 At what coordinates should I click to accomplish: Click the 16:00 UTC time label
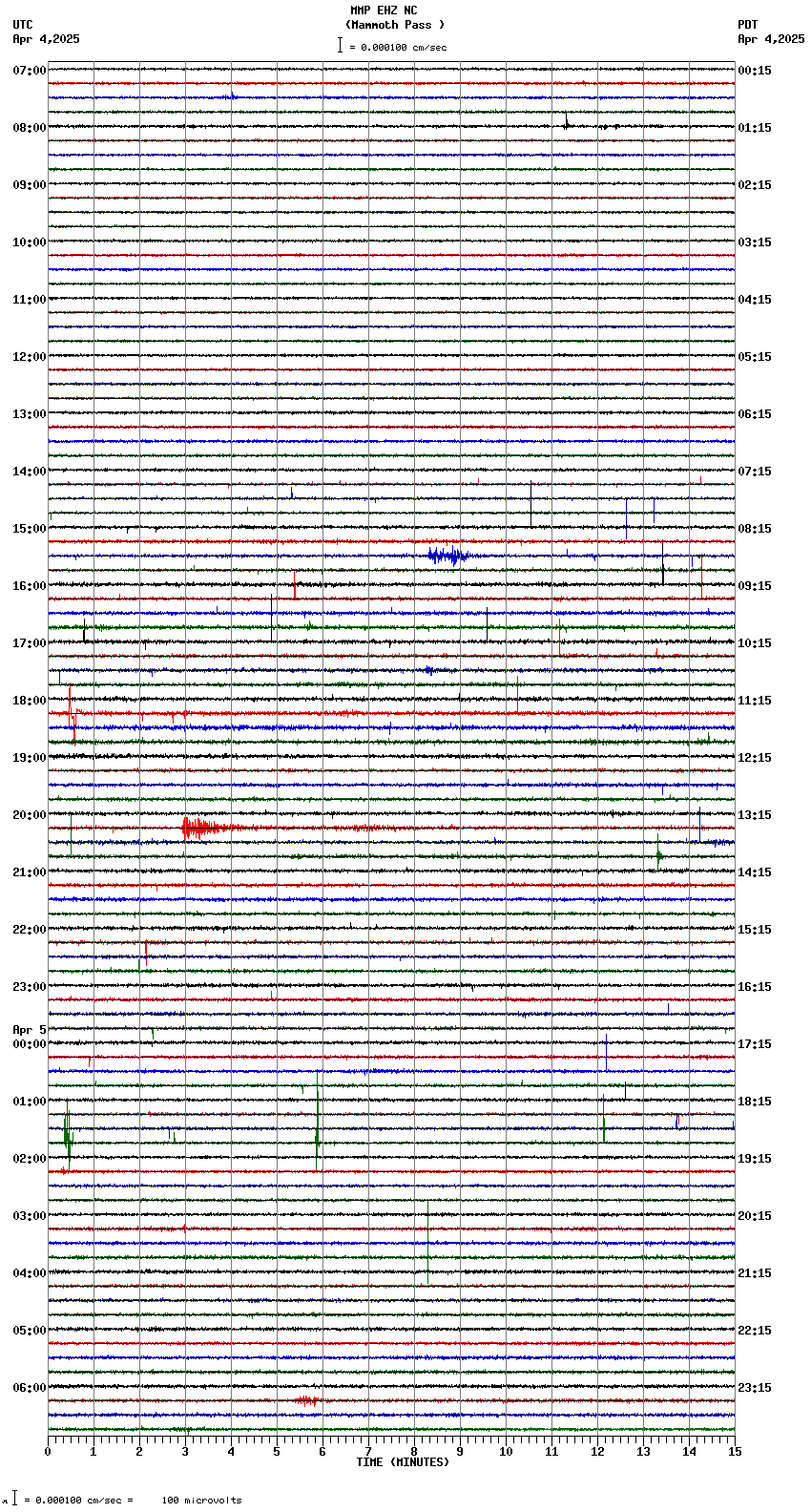click(29, 586)
